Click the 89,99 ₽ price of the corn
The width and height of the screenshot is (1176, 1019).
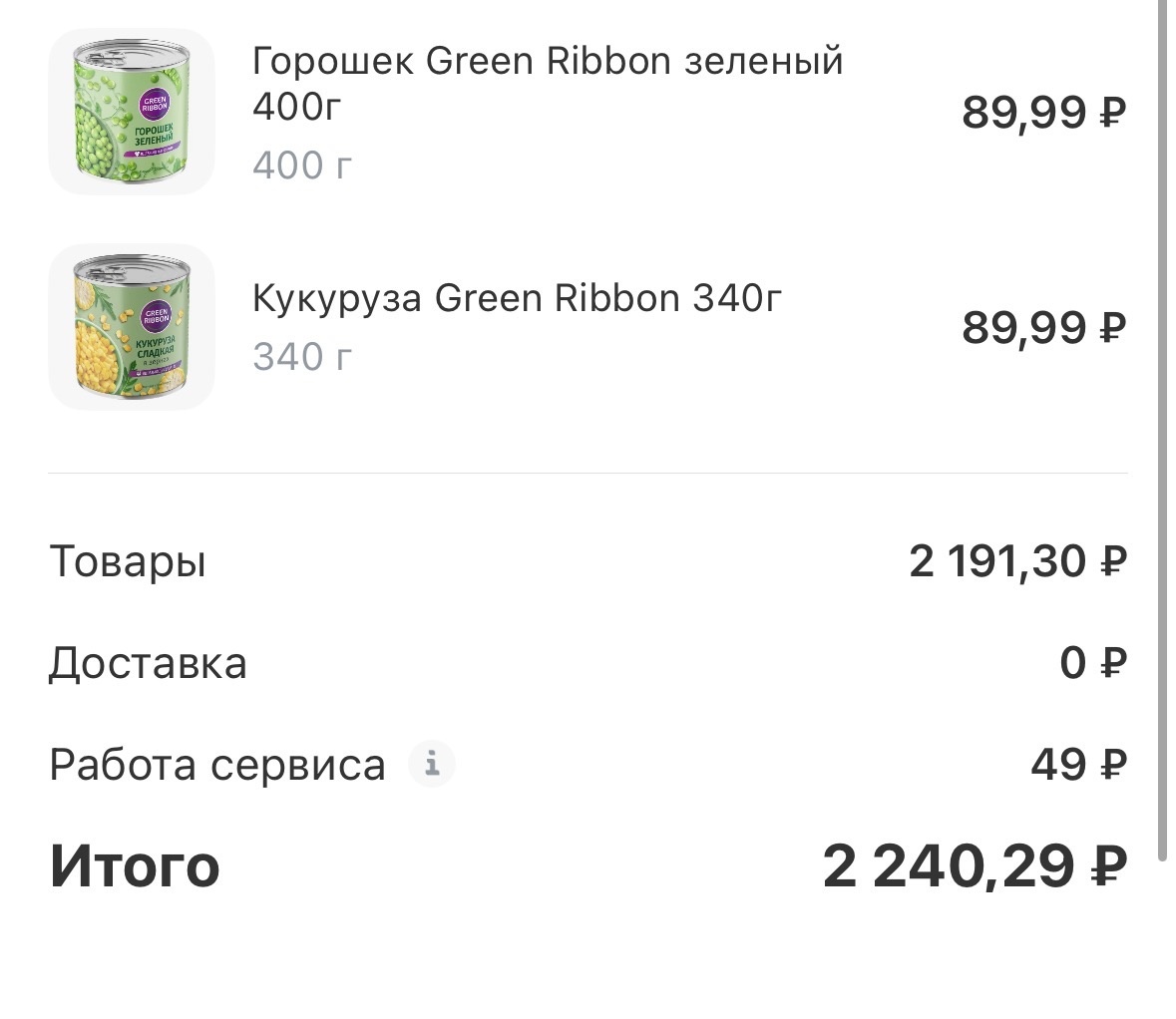1043,327
